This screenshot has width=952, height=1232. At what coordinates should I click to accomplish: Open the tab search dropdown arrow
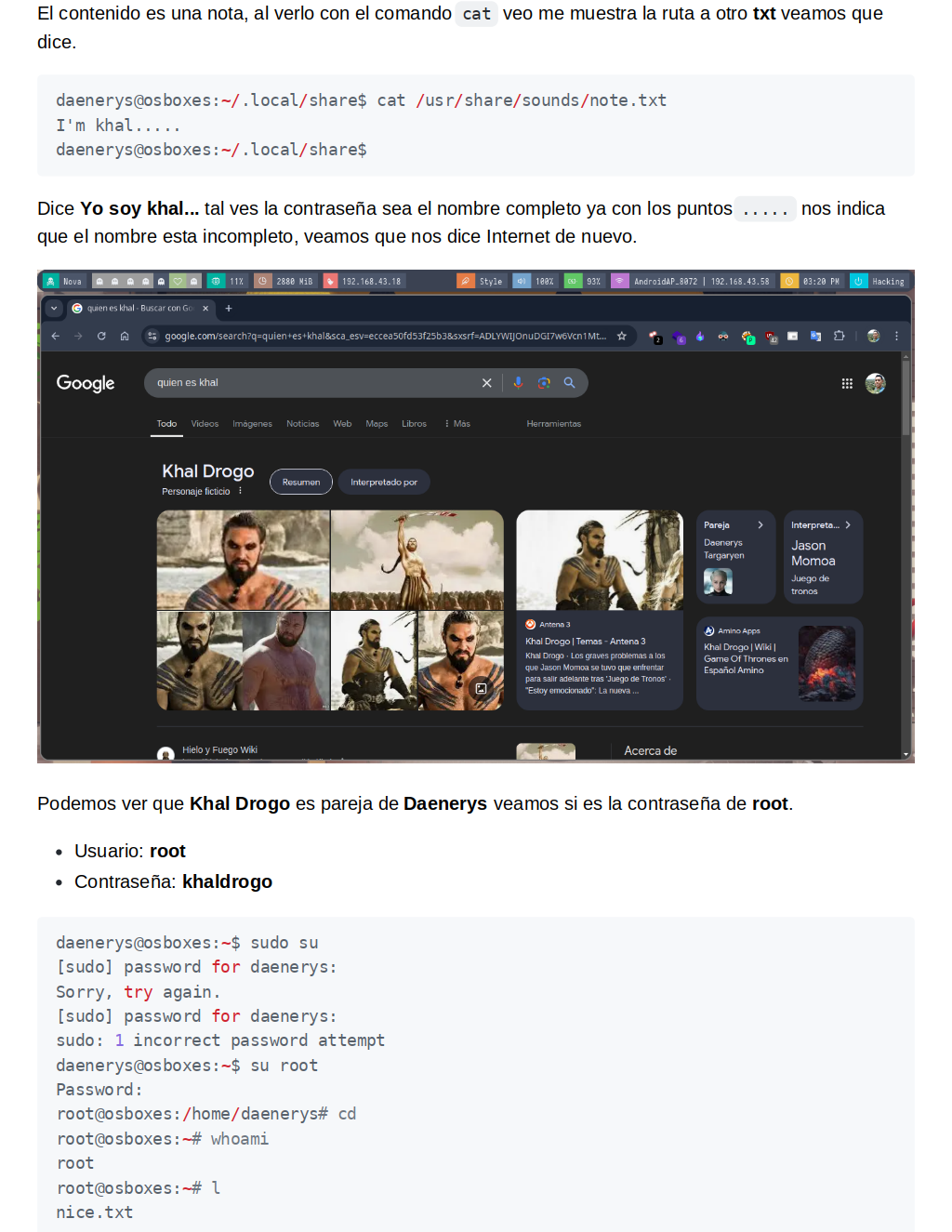[x=53, y=308]
